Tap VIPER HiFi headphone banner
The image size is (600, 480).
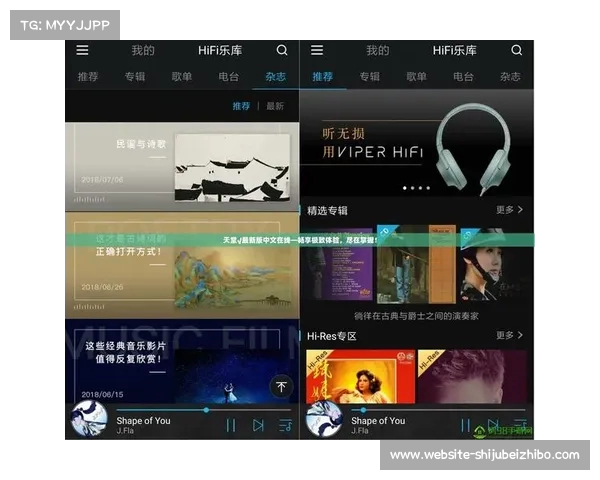416,144
